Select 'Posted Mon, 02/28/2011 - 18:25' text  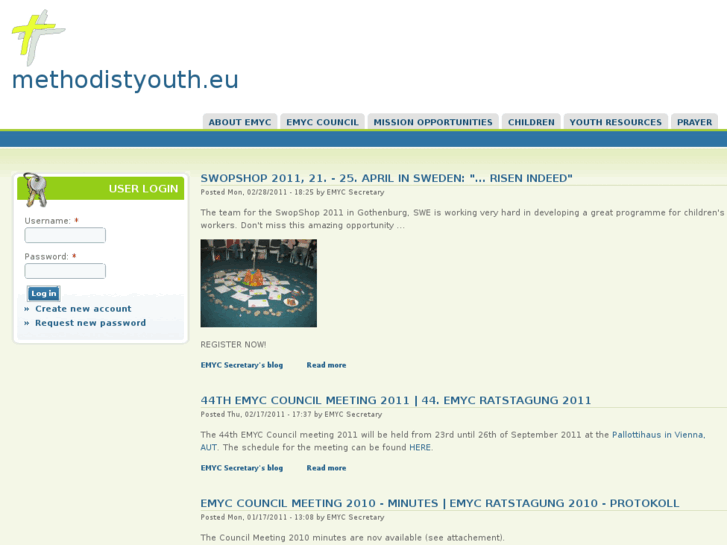pos(257,192)
